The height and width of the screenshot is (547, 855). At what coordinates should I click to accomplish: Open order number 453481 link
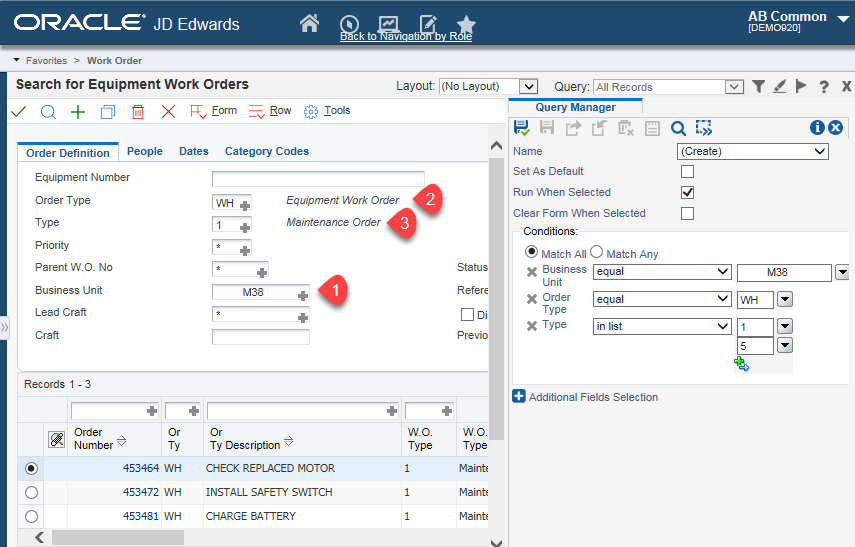tap(141, 516)
